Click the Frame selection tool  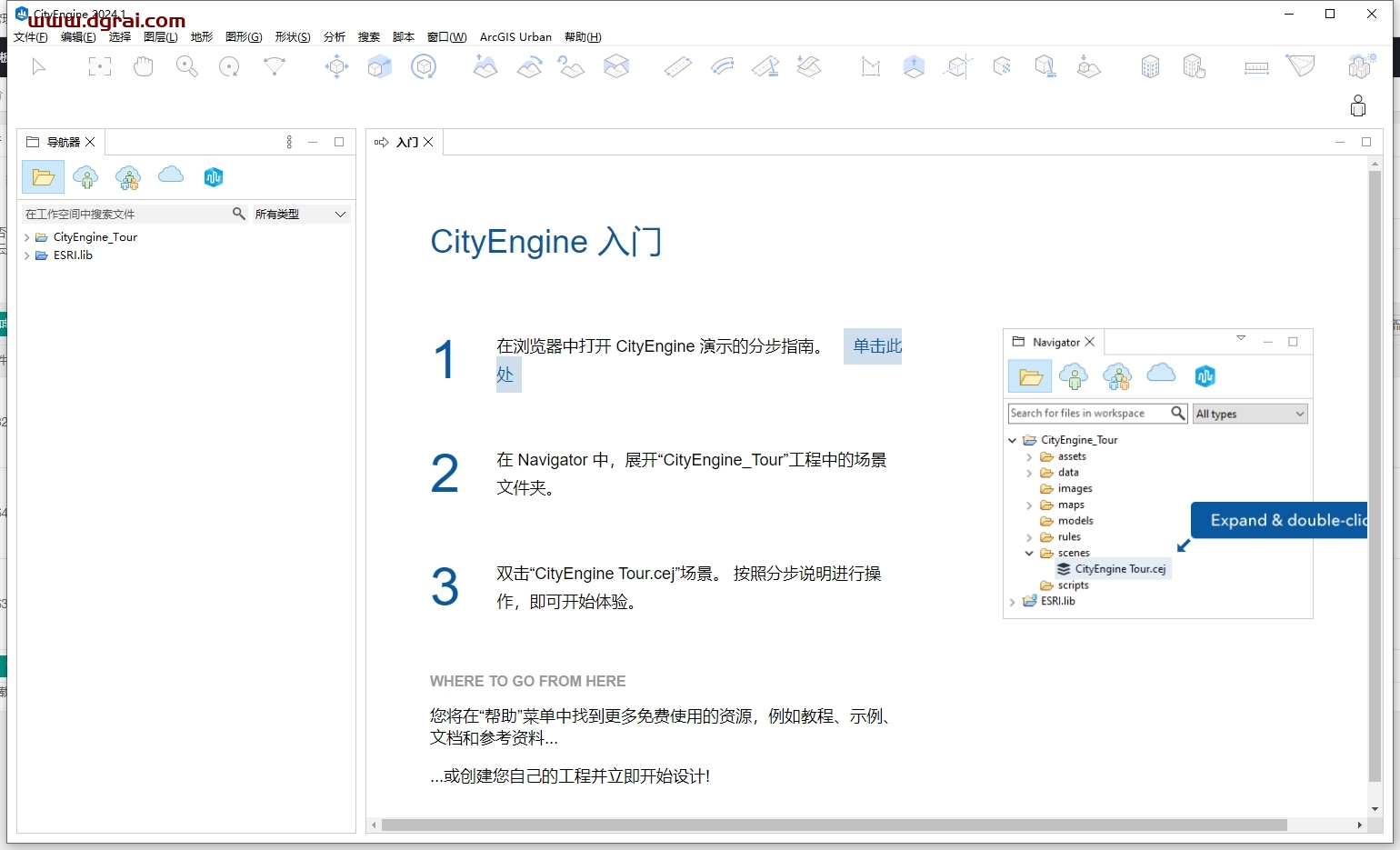pyautogui.click(x=100, y=66)
